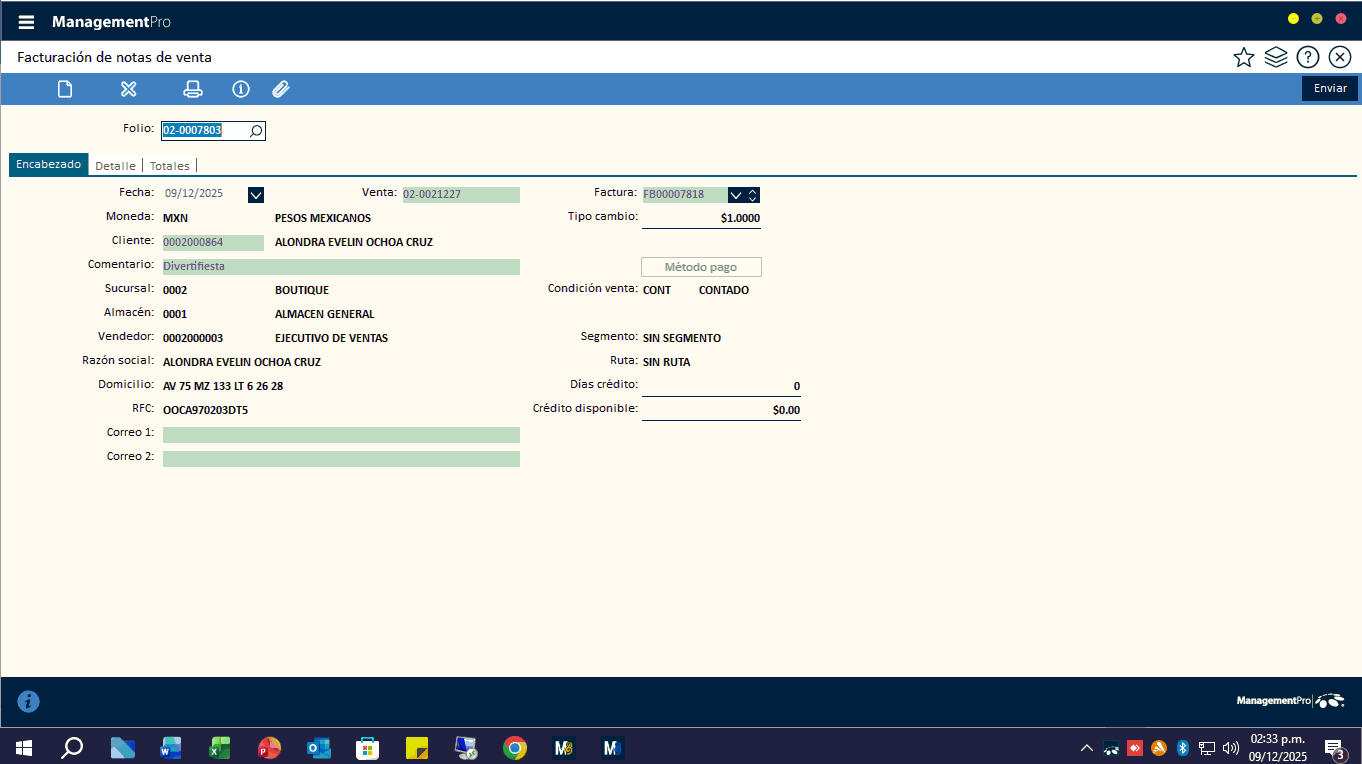Screen dimensions: 1362x764
Task: Expand the Factura dropdown arrow
Action: [x=736, y=194]
